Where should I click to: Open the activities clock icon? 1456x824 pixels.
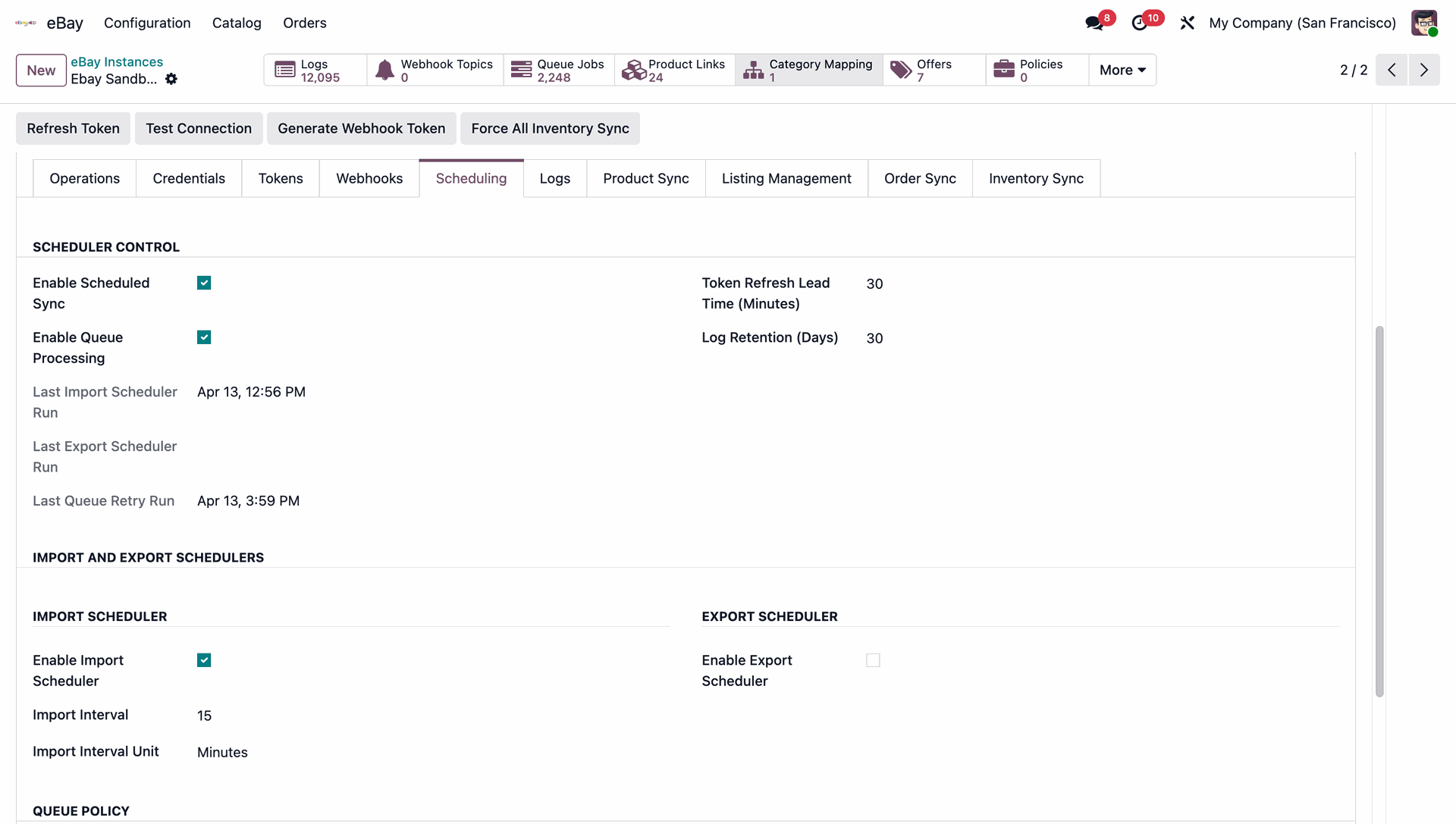[1139, 23]
